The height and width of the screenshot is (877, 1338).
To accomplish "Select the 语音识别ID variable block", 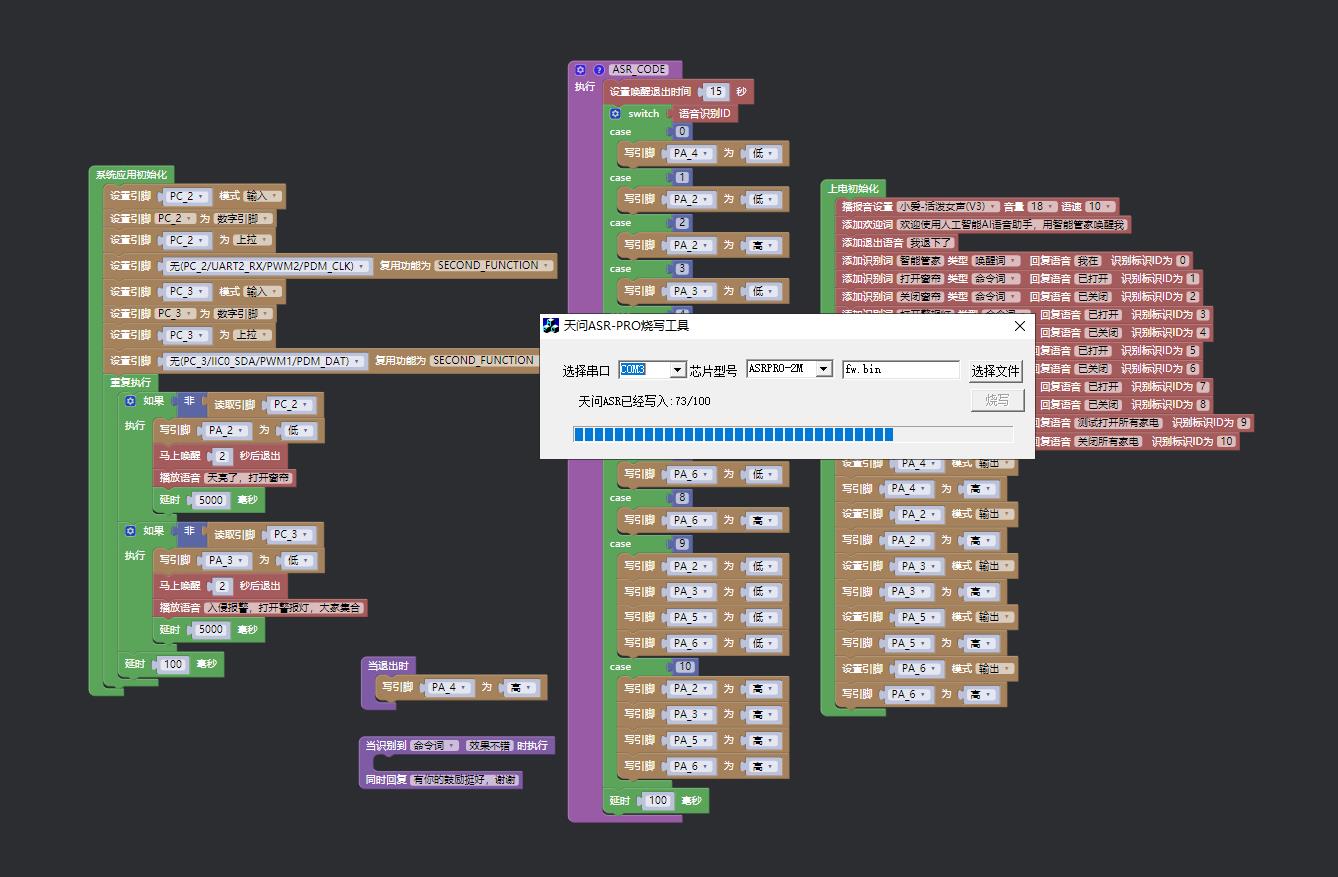I will pos(704,113).
